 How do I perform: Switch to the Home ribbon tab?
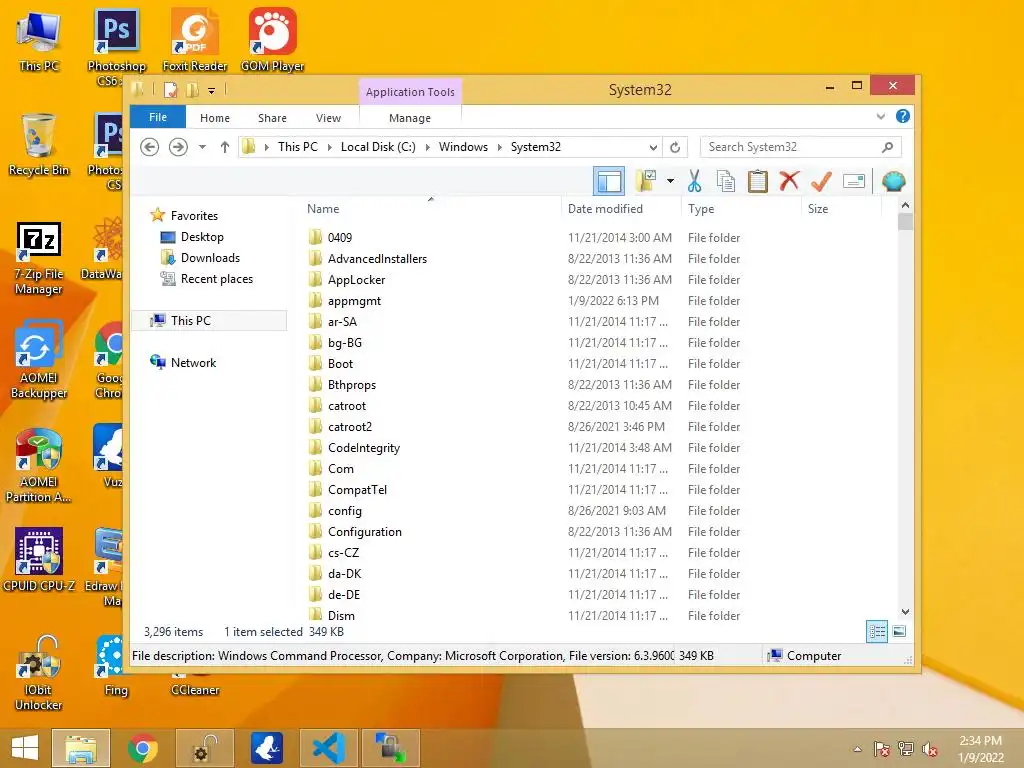click(x=215, y=118)
